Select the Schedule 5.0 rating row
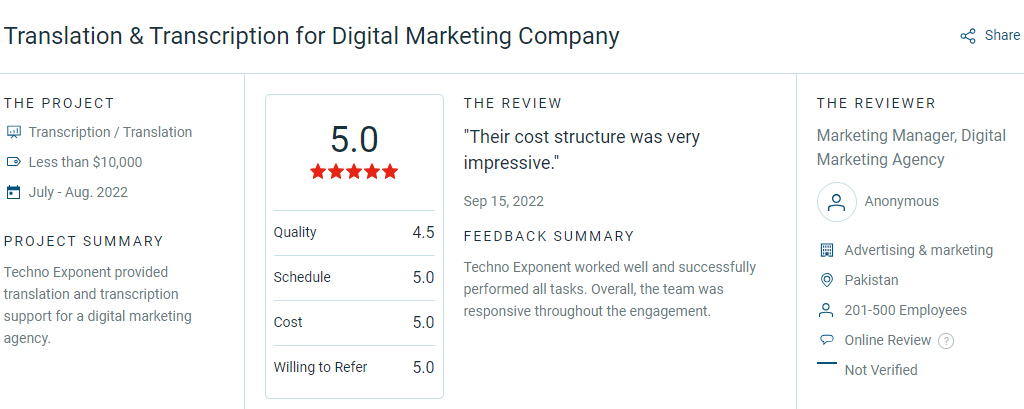1024x409 pixels. (x=354, y=278)
